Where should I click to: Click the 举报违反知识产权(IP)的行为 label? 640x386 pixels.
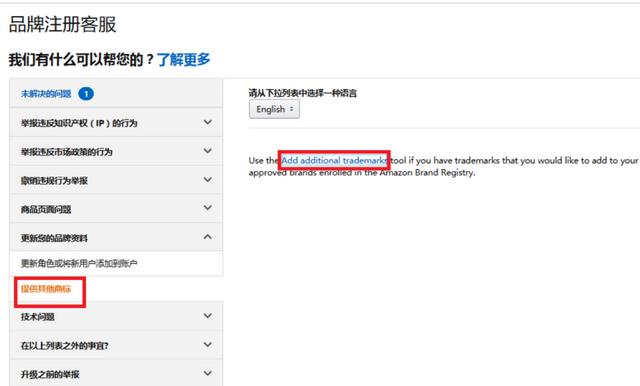pos(79,123)
